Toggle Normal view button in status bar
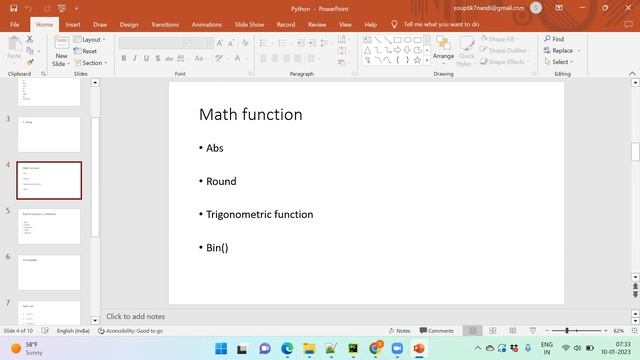640x360 pixels. click(473, 331)
